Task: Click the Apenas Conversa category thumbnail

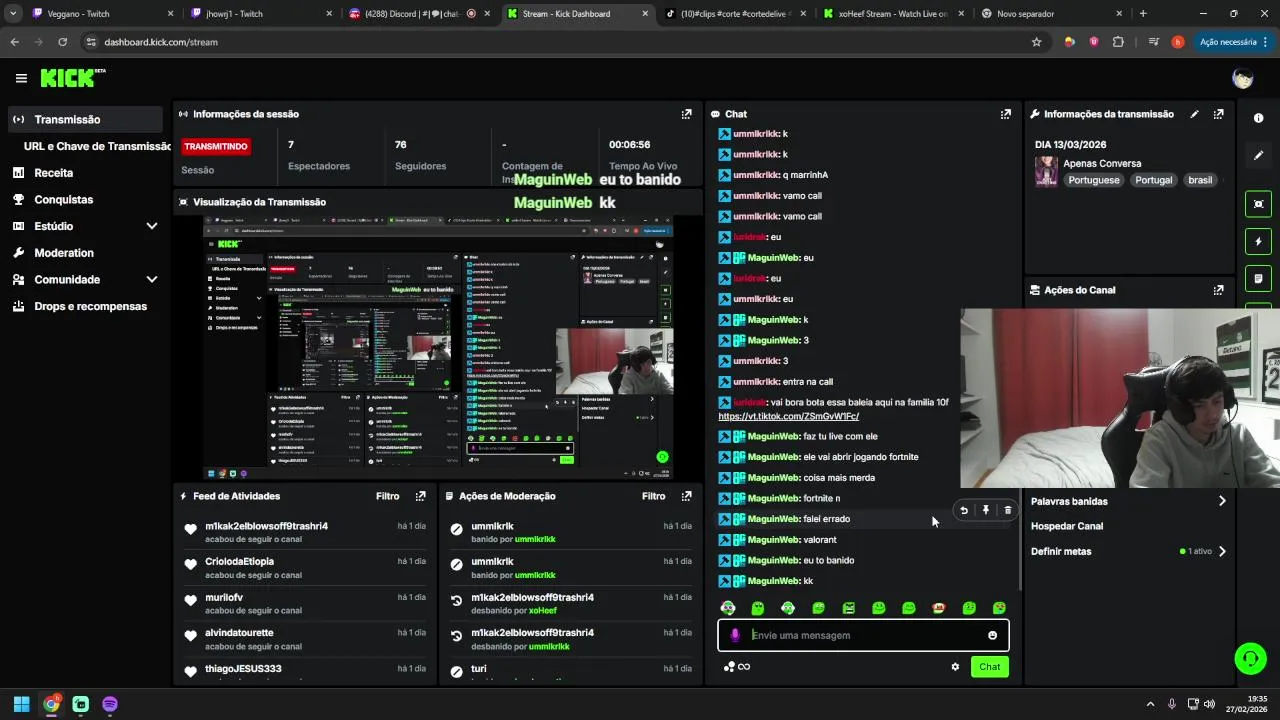Action: (x=1046, y=171)
